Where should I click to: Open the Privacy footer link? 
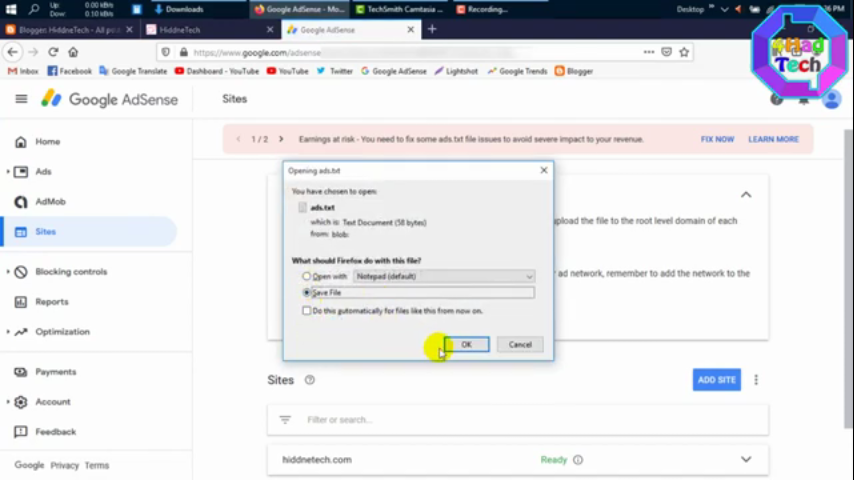click(65, 465)
